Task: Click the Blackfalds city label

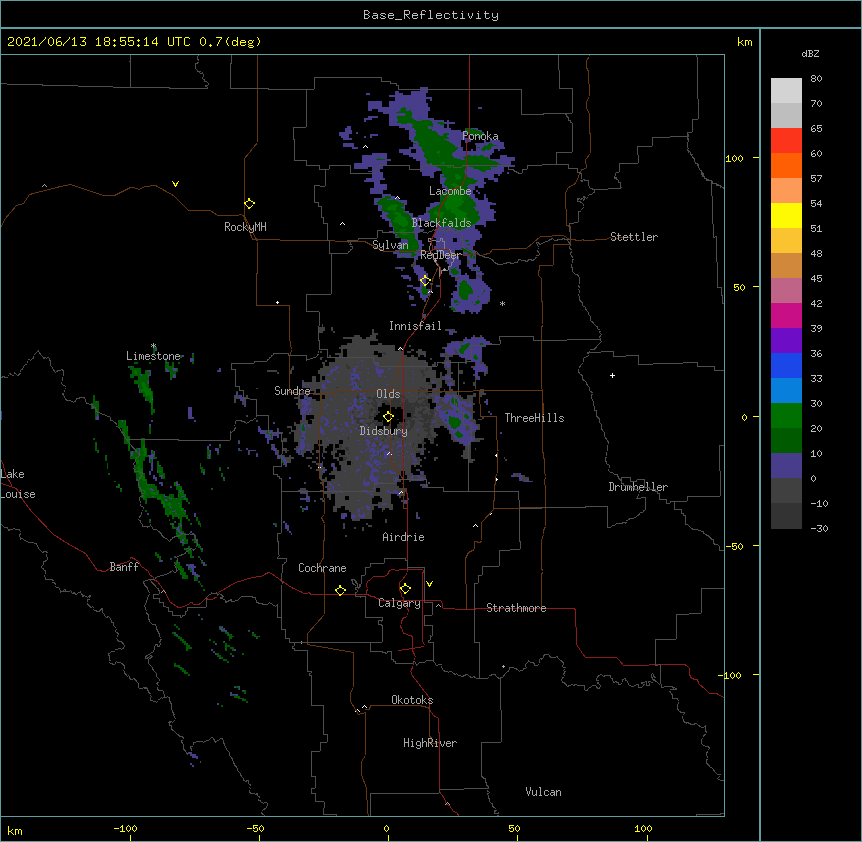Action: 441,223
